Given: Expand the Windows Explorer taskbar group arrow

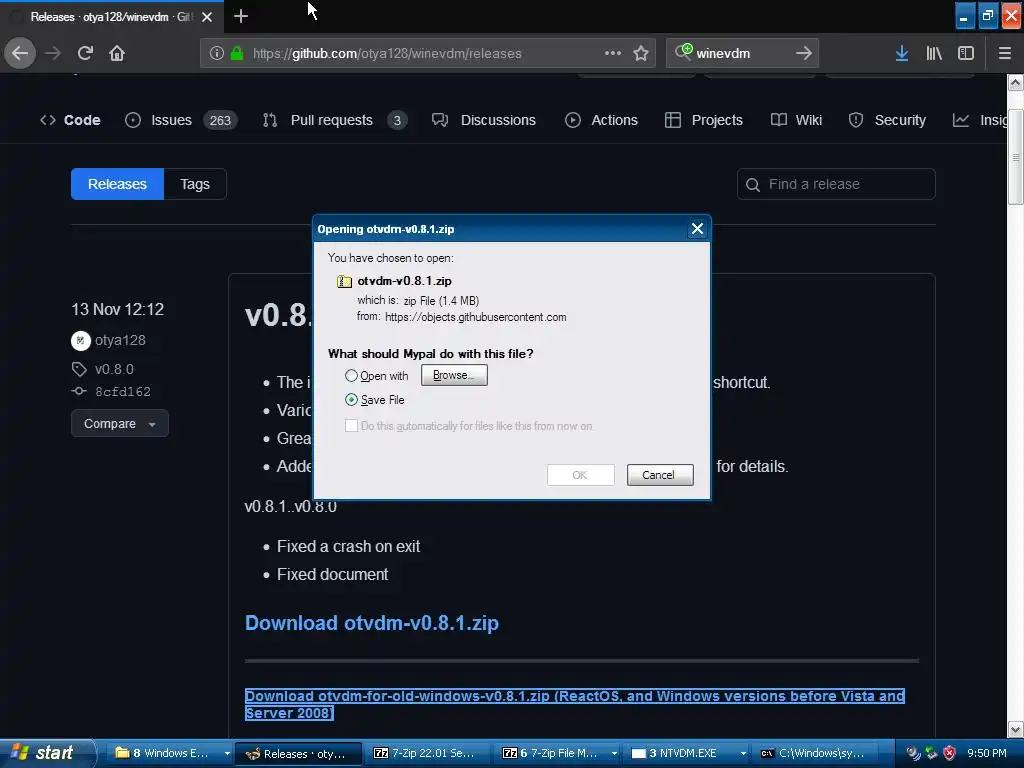Looking at the screenshot, I should point(227,754).
